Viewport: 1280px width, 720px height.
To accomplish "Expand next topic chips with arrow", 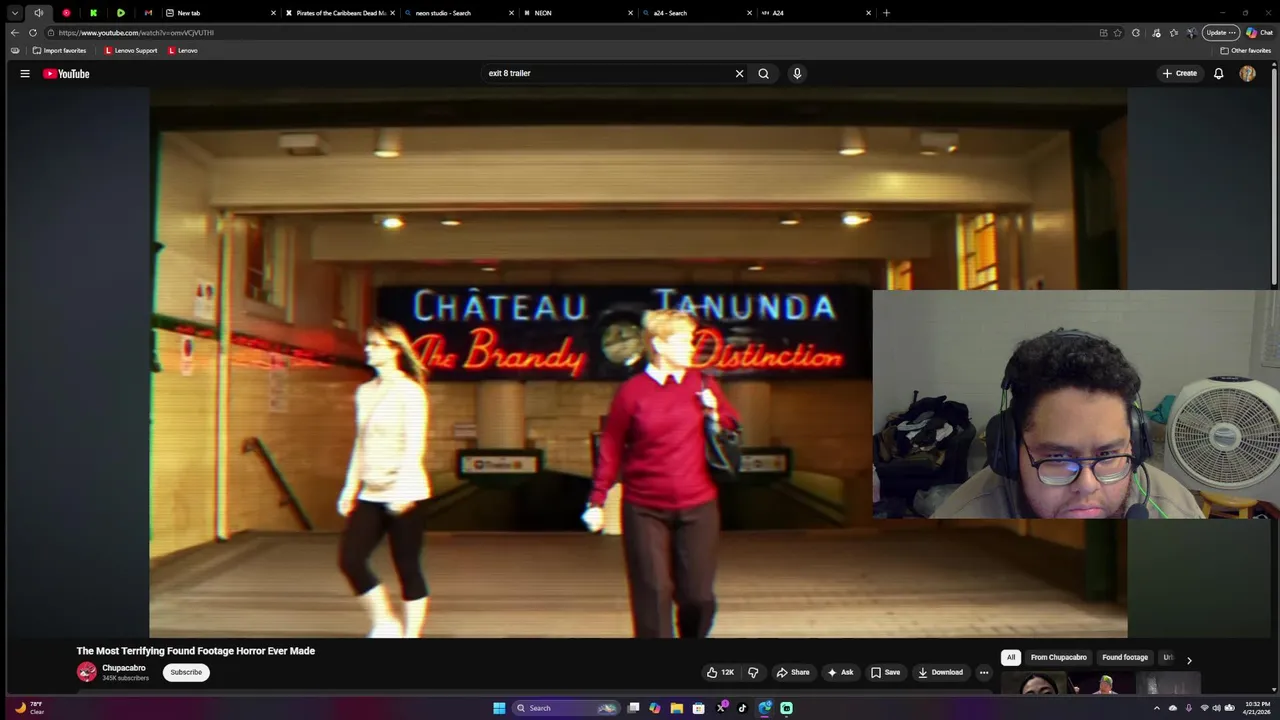I will pyautogui.click(x=1189, y=660).
